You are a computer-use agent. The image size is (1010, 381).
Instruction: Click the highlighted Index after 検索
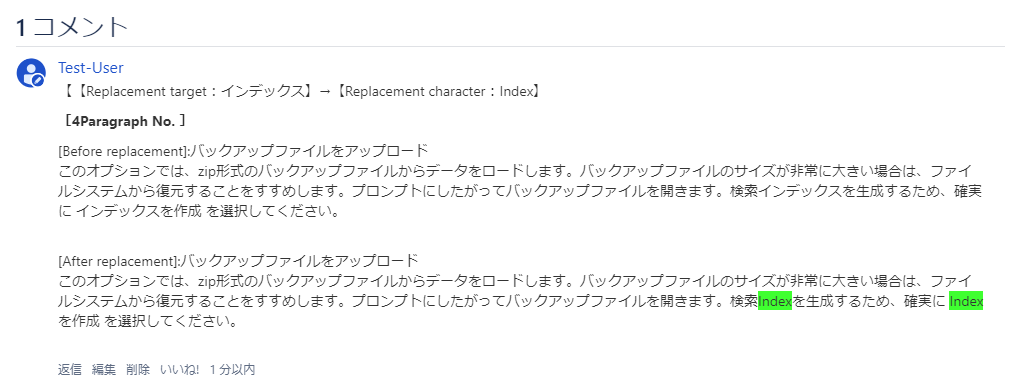(x=775, y=301)
